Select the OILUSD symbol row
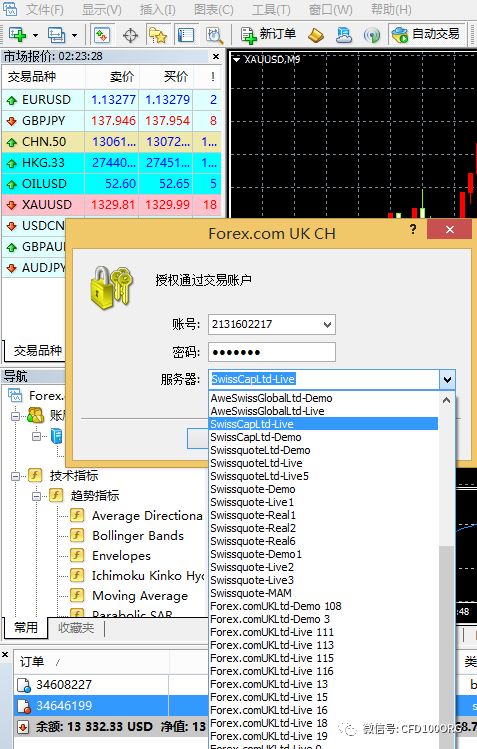The height and width of the screenshot is (749, 477). (112, 184)
